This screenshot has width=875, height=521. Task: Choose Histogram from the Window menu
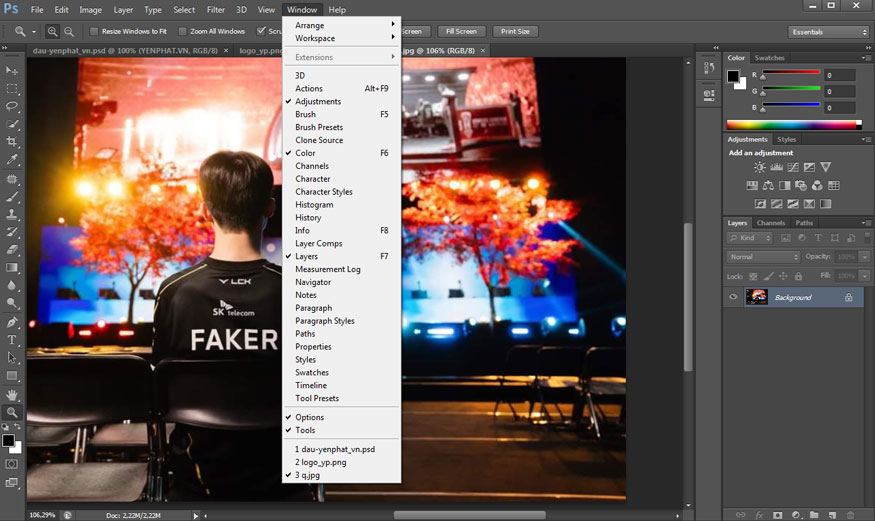click(314, 205)
